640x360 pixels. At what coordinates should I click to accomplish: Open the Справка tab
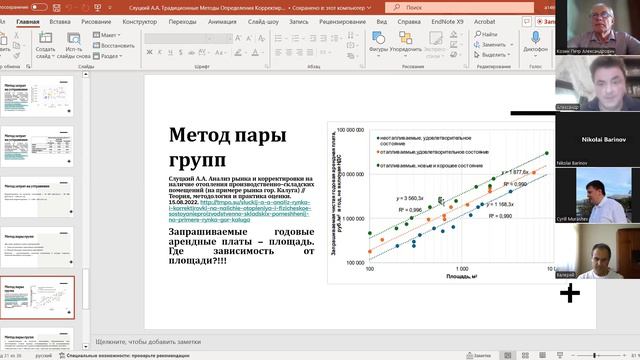409,22
